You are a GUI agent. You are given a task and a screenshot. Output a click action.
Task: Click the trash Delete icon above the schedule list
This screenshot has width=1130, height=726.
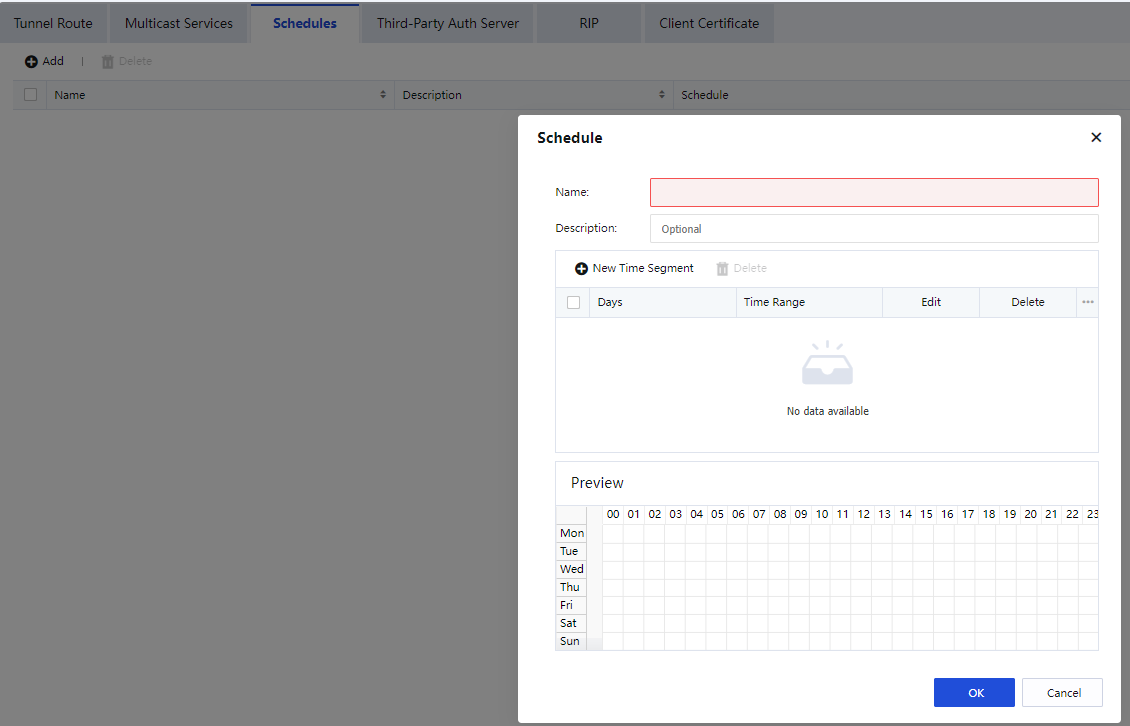[108, 62]
